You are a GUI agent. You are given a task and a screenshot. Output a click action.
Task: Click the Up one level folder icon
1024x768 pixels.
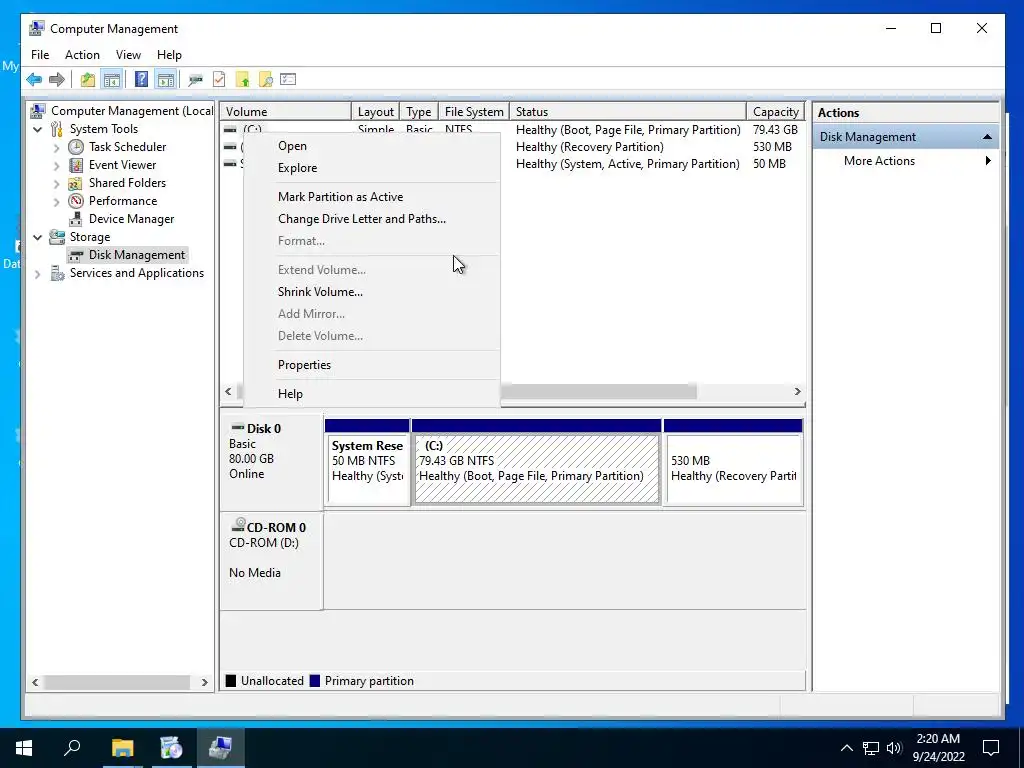(88, 80)
